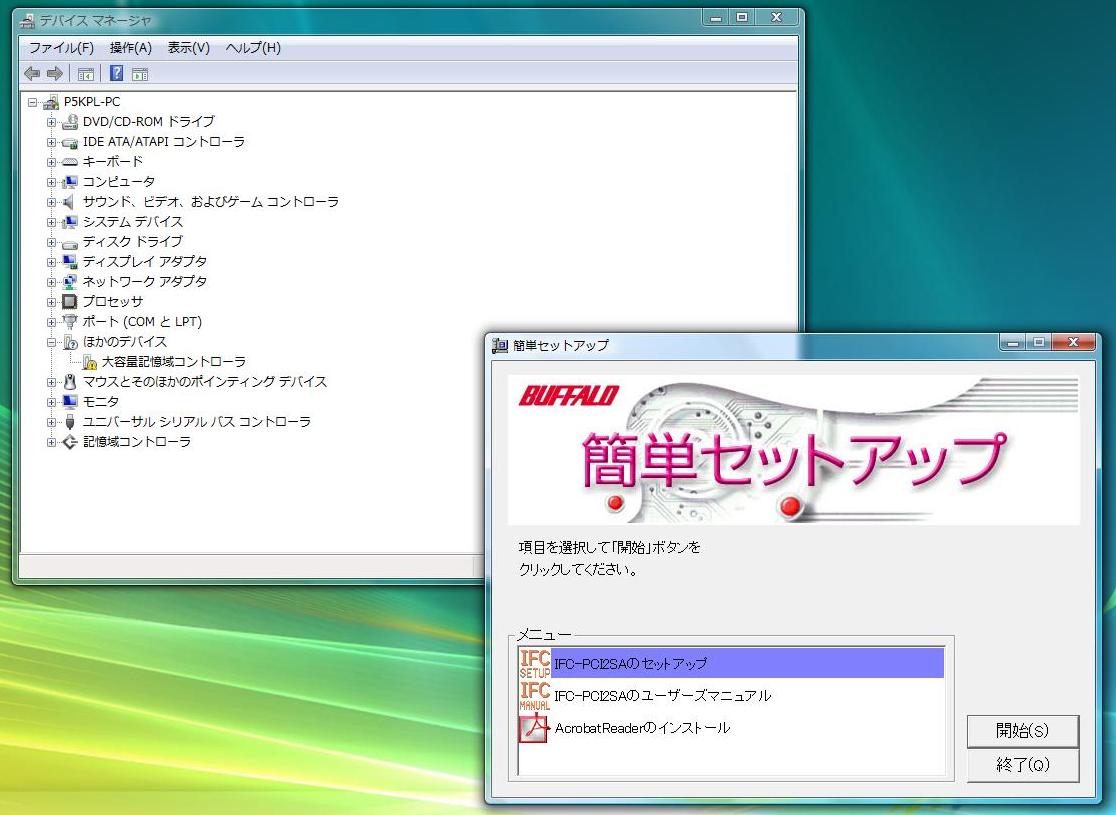Collapse the P5KPL-PC root node
This screenshot has height=815, width=1116.
point(32,102)
